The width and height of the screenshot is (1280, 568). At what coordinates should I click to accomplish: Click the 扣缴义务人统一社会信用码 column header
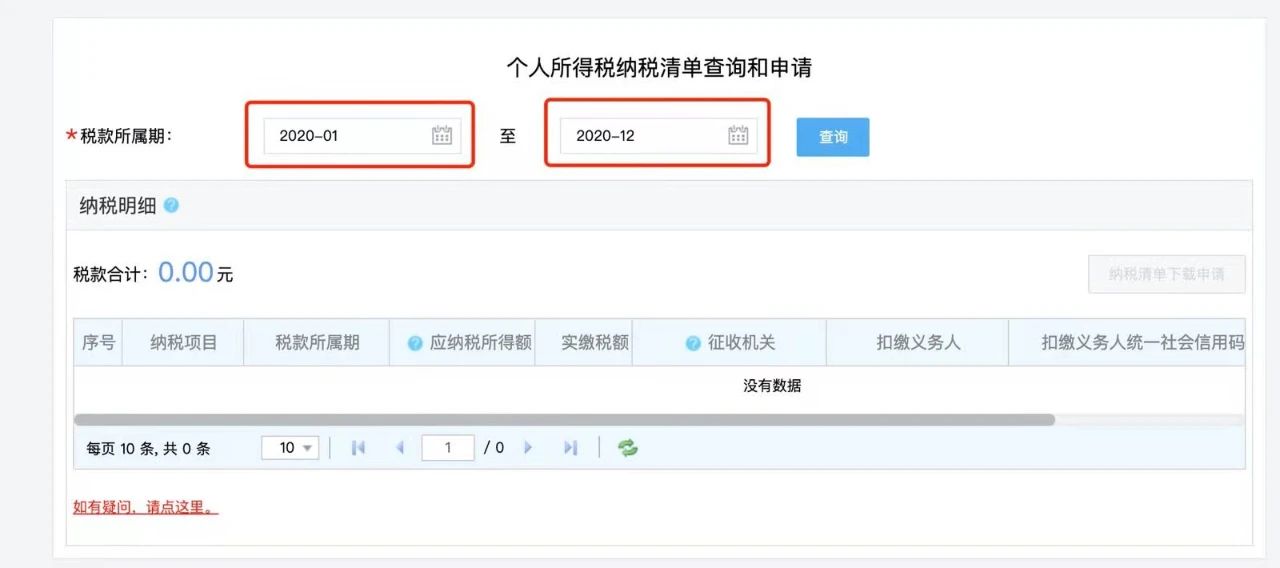point(1128,342)
